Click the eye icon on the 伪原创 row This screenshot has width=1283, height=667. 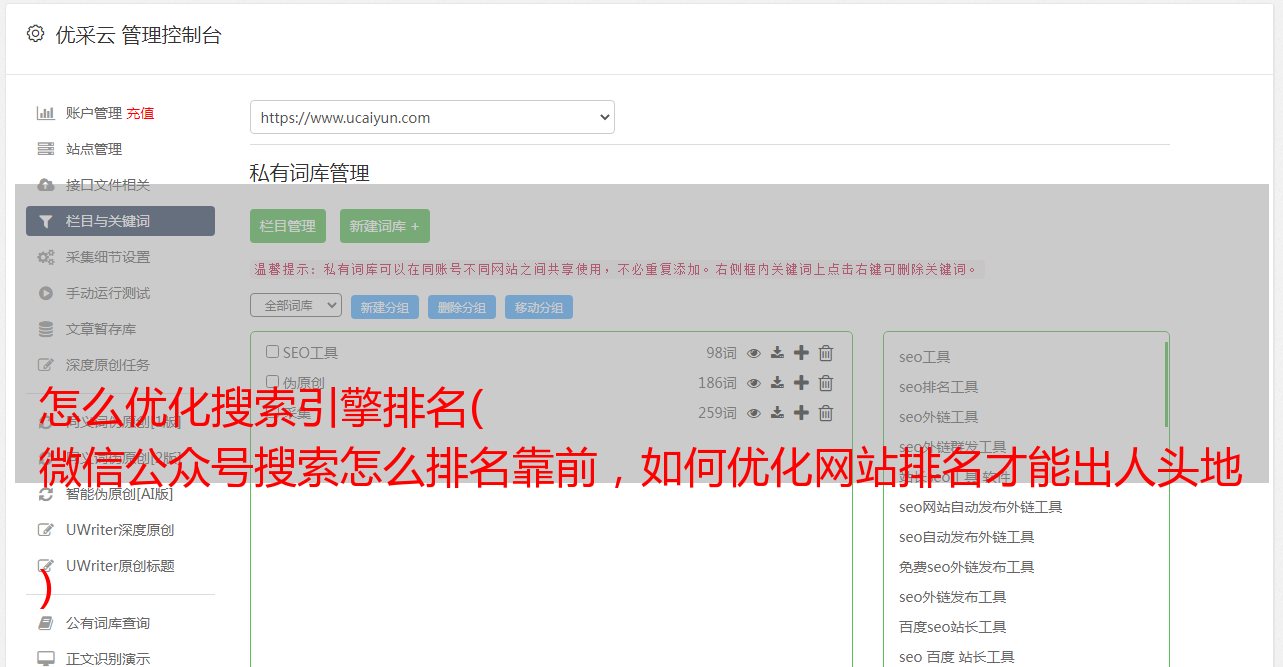click(754, 383)
